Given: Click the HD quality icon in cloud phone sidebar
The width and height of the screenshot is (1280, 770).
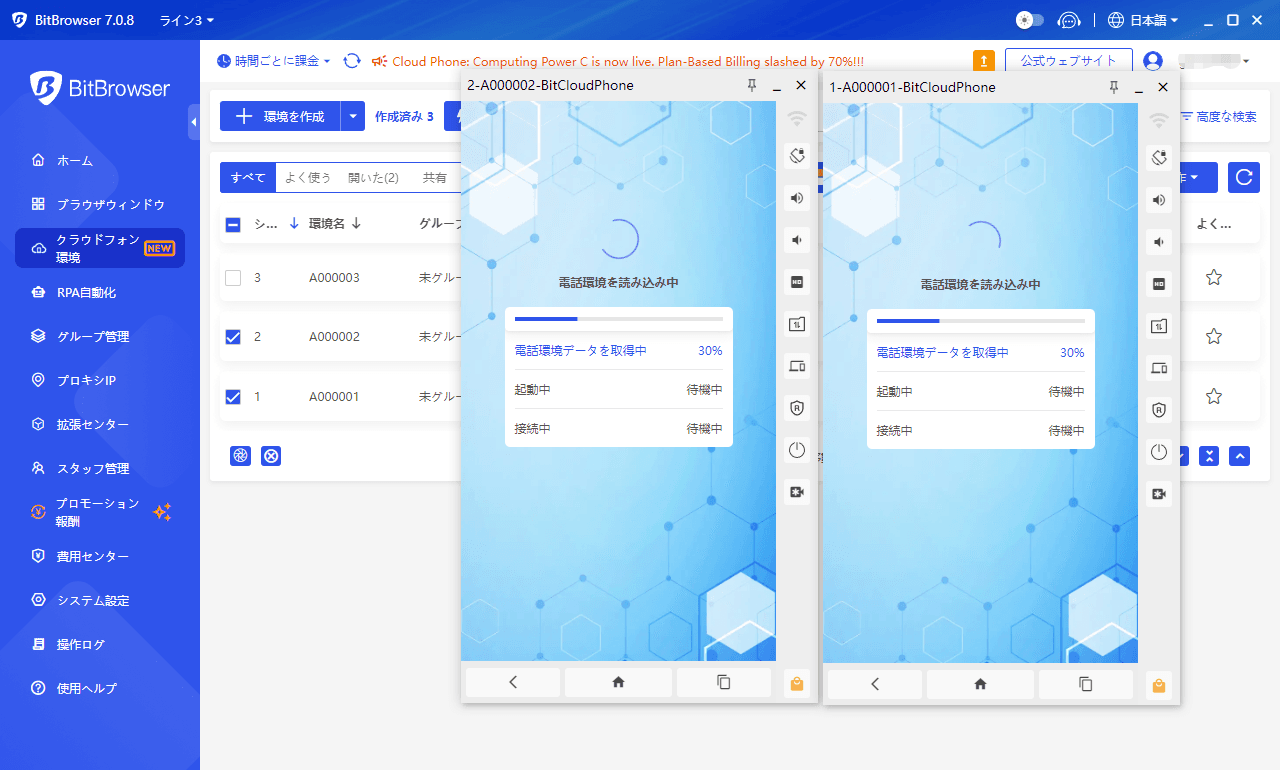Looking at the screenshot, I should pyautogui.click(x=796, y=282).
